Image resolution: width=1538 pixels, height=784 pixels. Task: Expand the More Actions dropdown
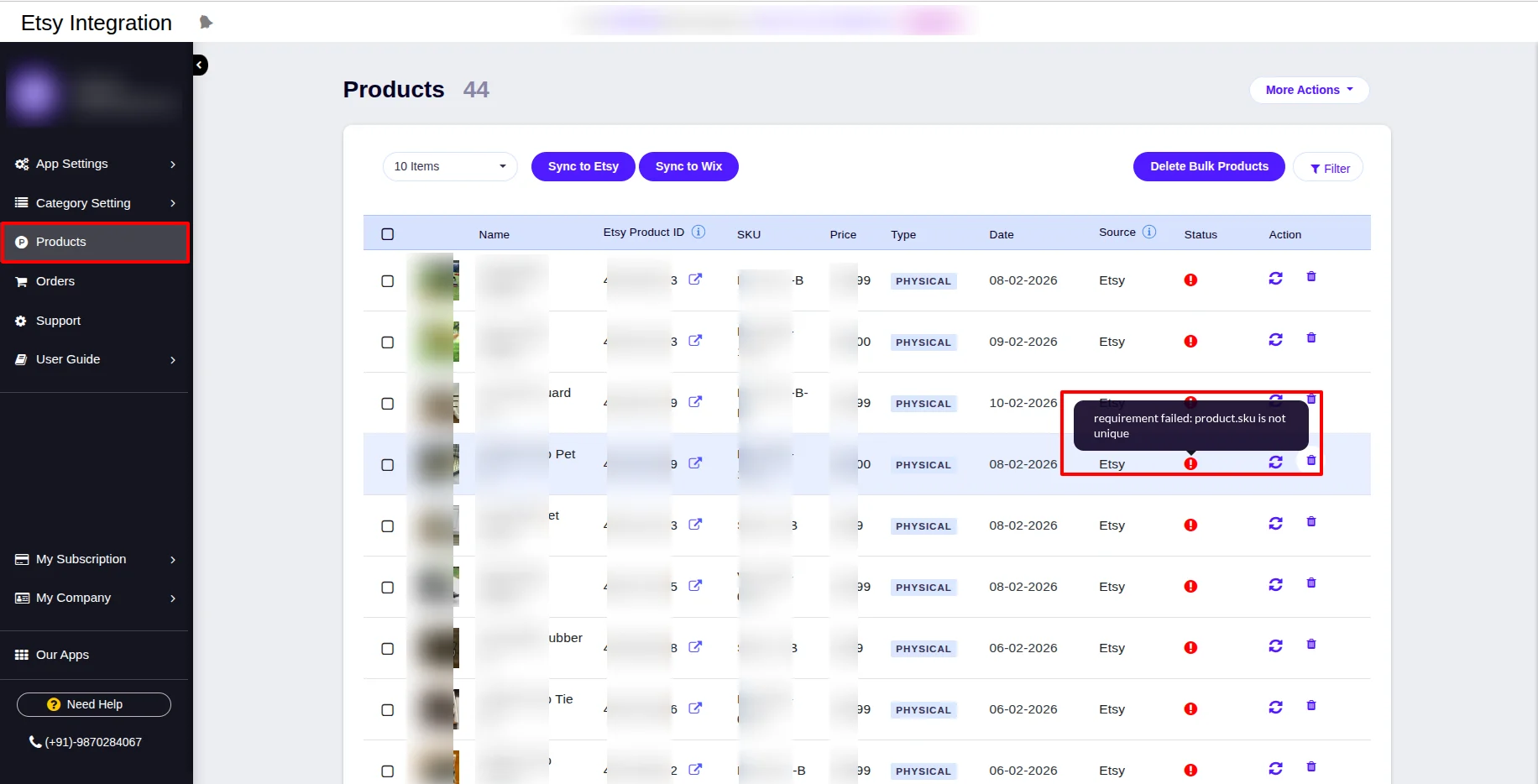pyautogui.click(x=1308, y=90)
